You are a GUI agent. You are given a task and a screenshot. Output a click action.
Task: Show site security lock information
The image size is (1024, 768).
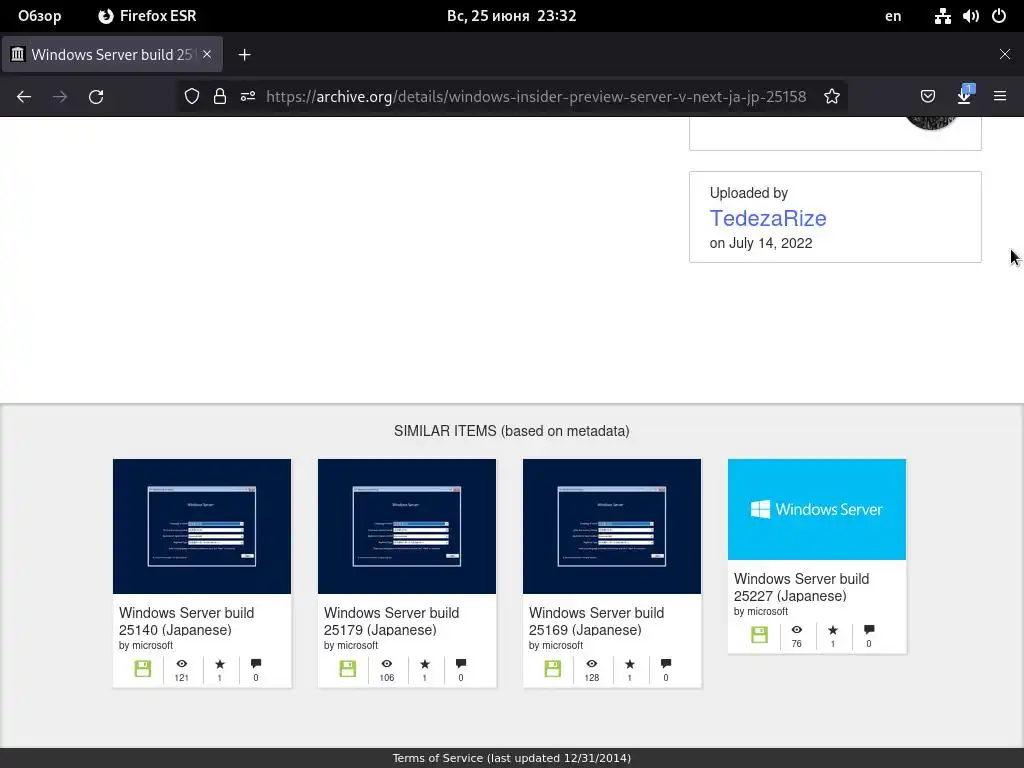click(x=220, y=97)
